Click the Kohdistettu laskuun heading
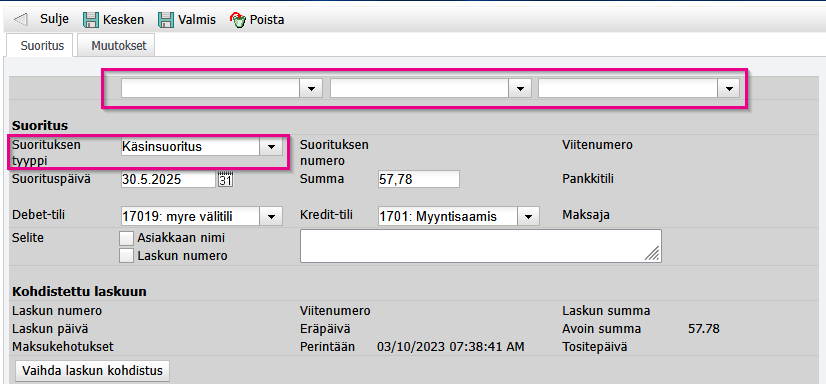The width and height of the screenshot is (826, 384). (x=79, y=291)
